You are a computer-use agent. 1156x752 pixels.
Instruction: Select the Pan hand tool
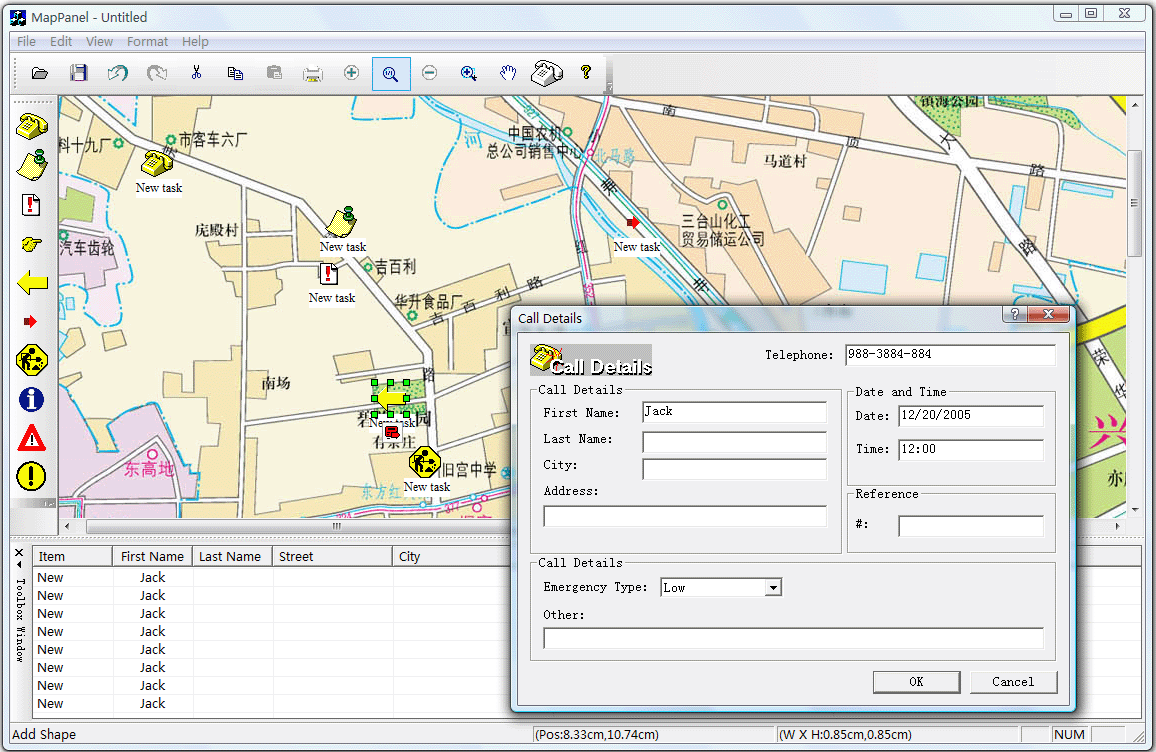tap(508, 73)
